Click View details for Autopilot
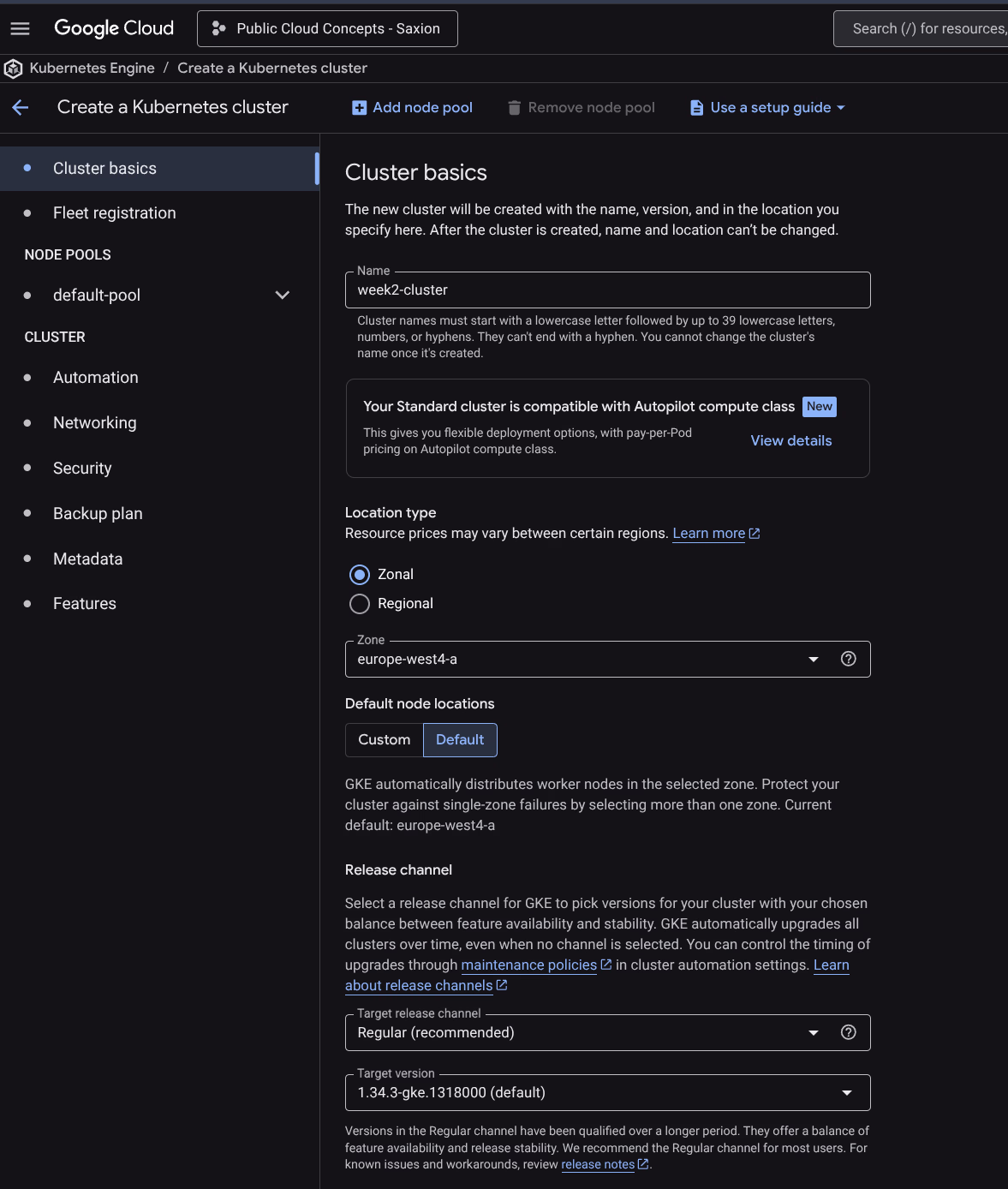Screen dimensions: 1008x1189 (790, 441)
